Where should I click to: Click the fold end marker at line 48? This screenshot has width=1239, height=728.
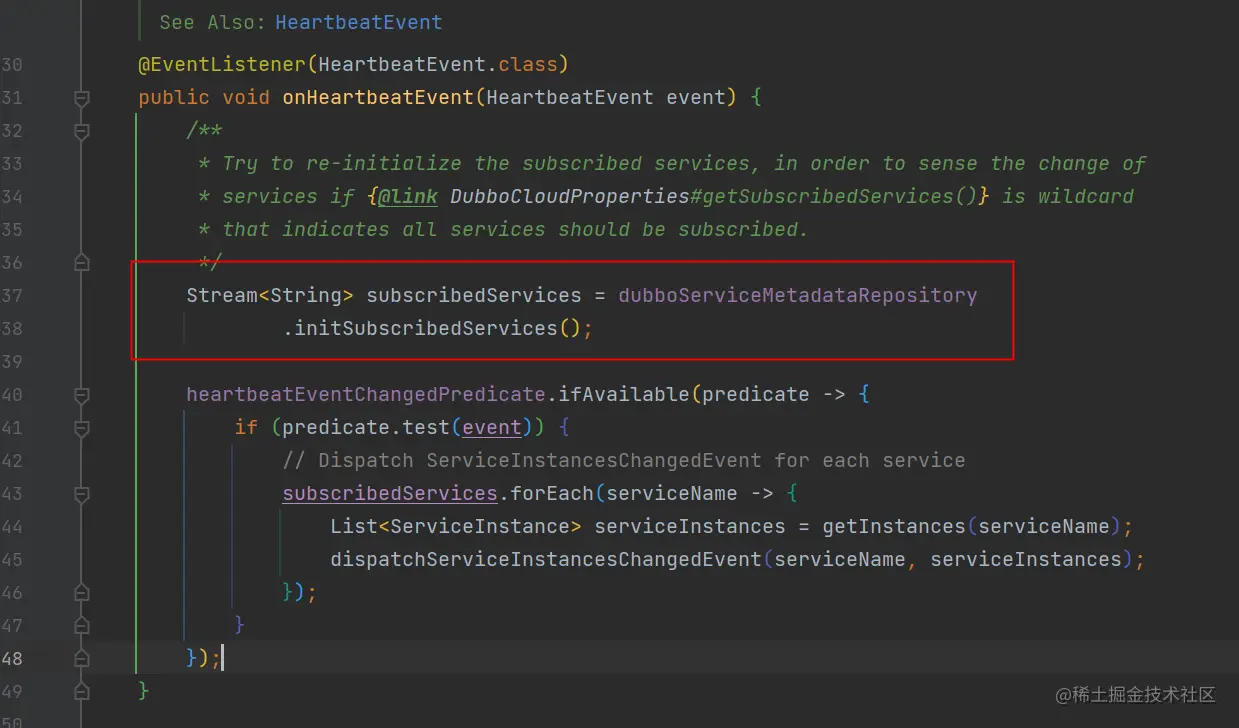[82, 658]
